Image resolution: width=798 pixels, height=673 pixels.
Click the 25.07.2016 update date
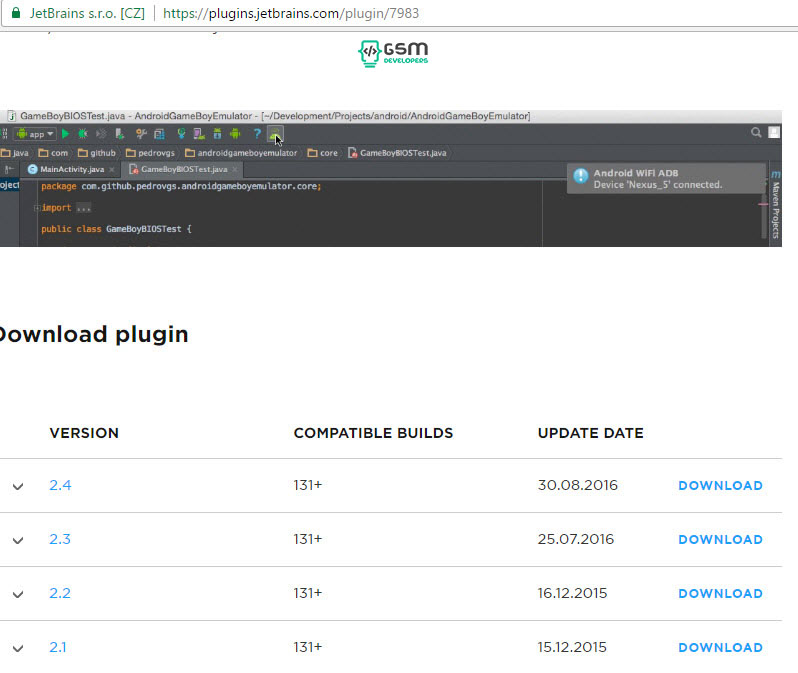pyautogui.click(x=576, y=539)
